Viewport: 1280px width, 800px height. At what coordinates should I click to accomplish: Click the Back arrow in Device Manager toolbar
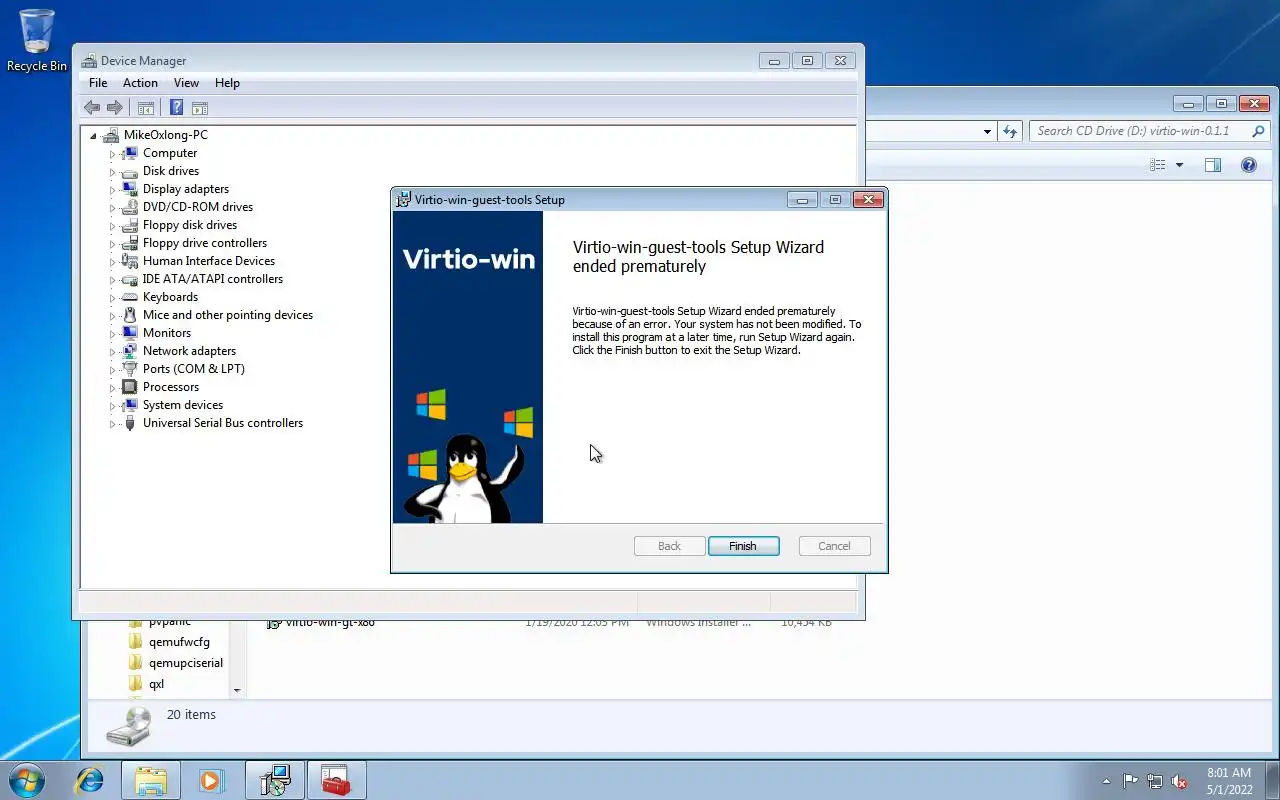pyautogui.click(x=92, y=108)
